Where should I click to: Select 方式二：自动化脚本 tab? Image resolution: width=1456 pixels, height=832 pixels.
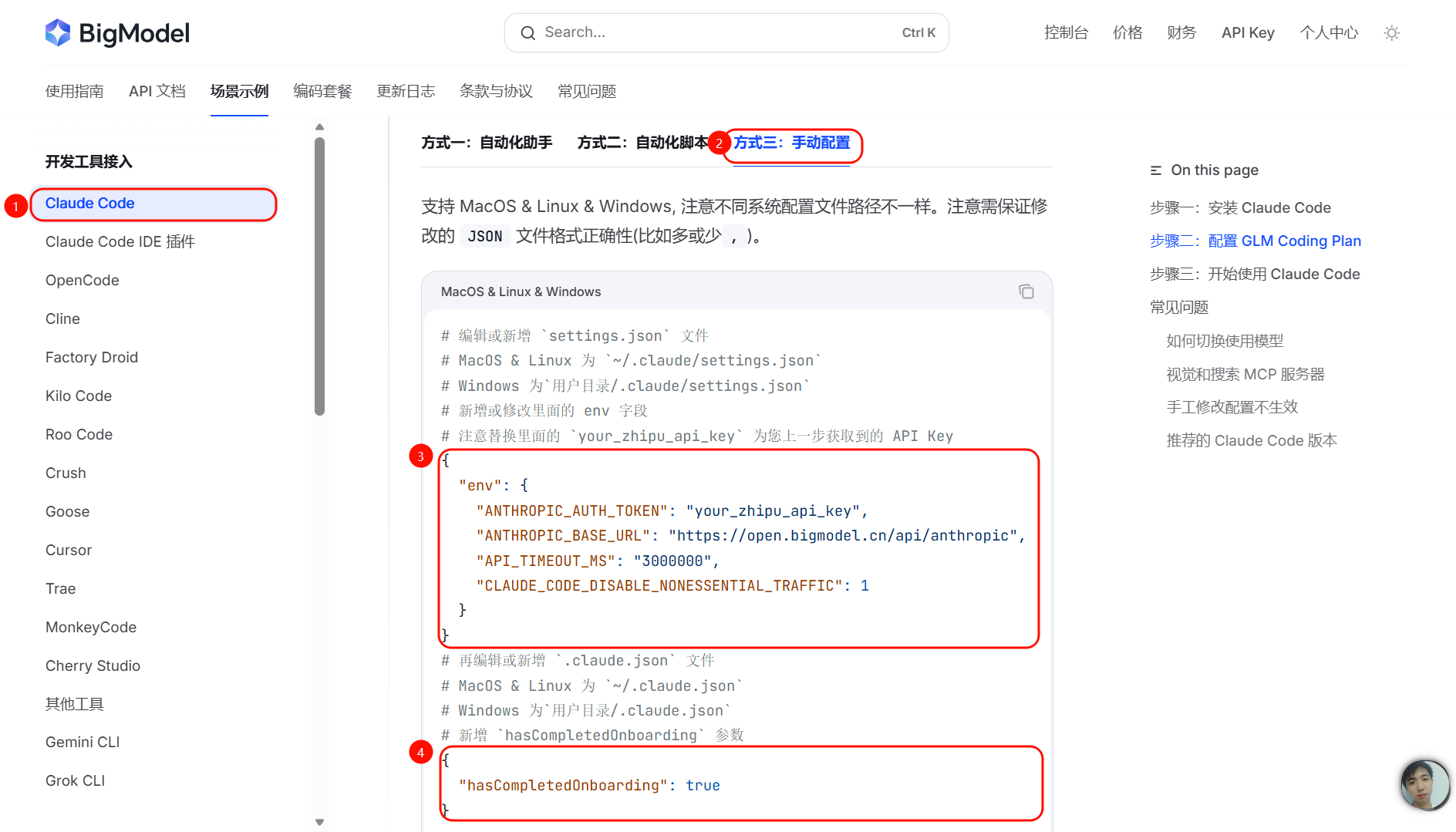(x=642, y=143)
